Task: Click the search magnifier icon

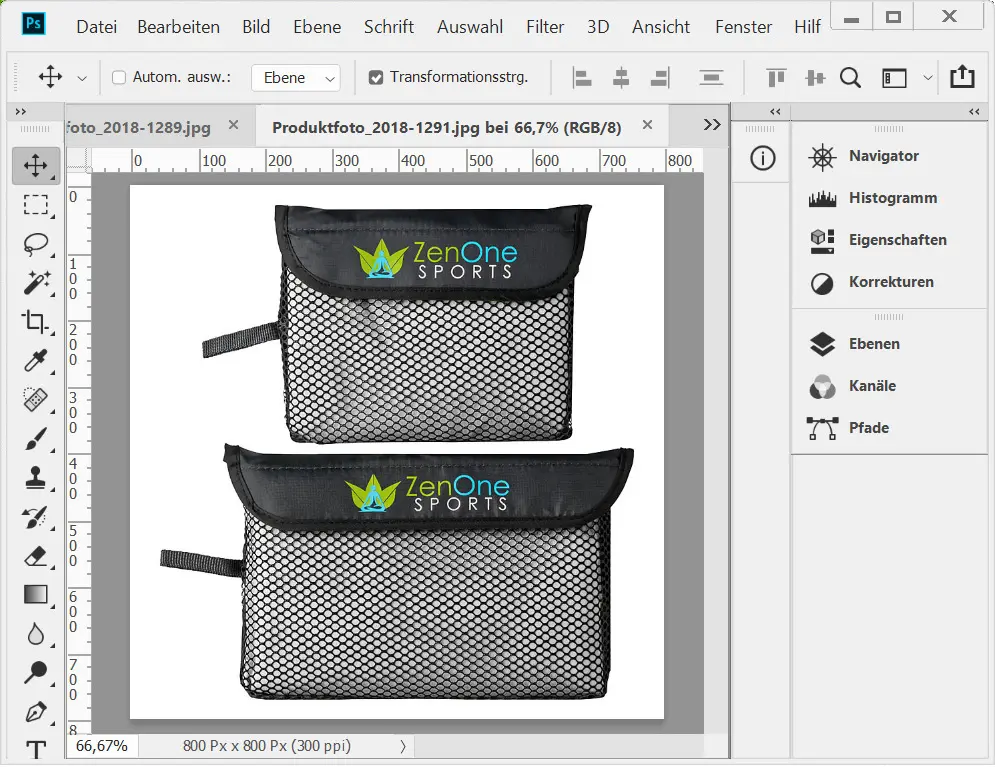Action: 850,78
